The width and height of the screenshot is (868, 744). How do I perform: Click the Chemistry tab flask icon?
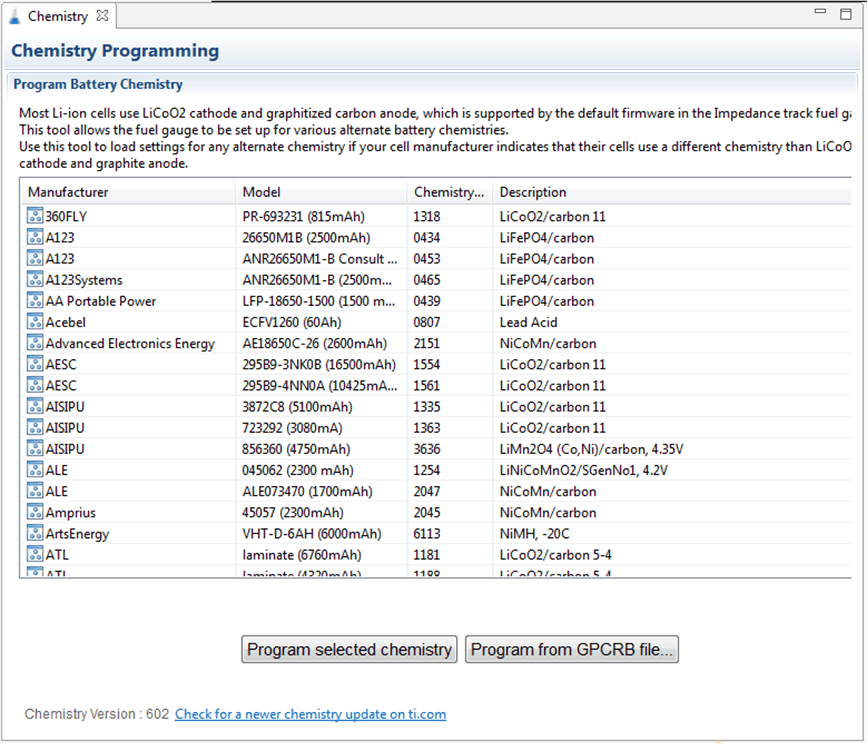click(x=15, y=16)
